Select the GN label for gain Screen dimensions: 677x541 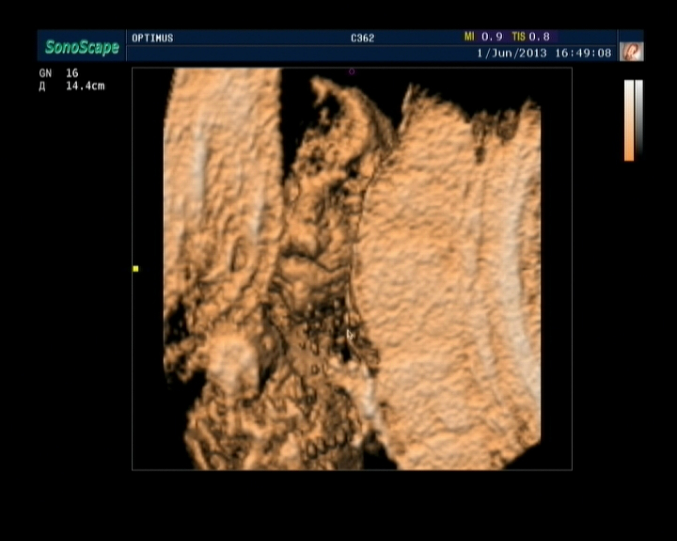(45, 73)
